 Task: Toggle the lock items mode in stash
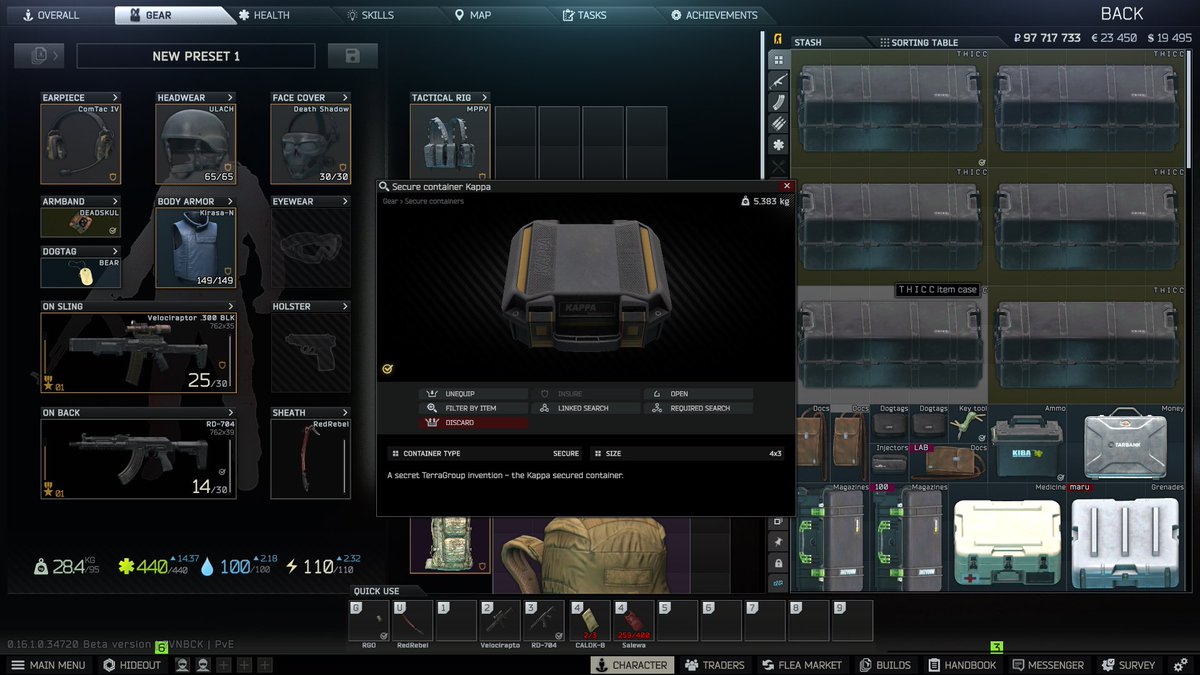coord(778,562)
